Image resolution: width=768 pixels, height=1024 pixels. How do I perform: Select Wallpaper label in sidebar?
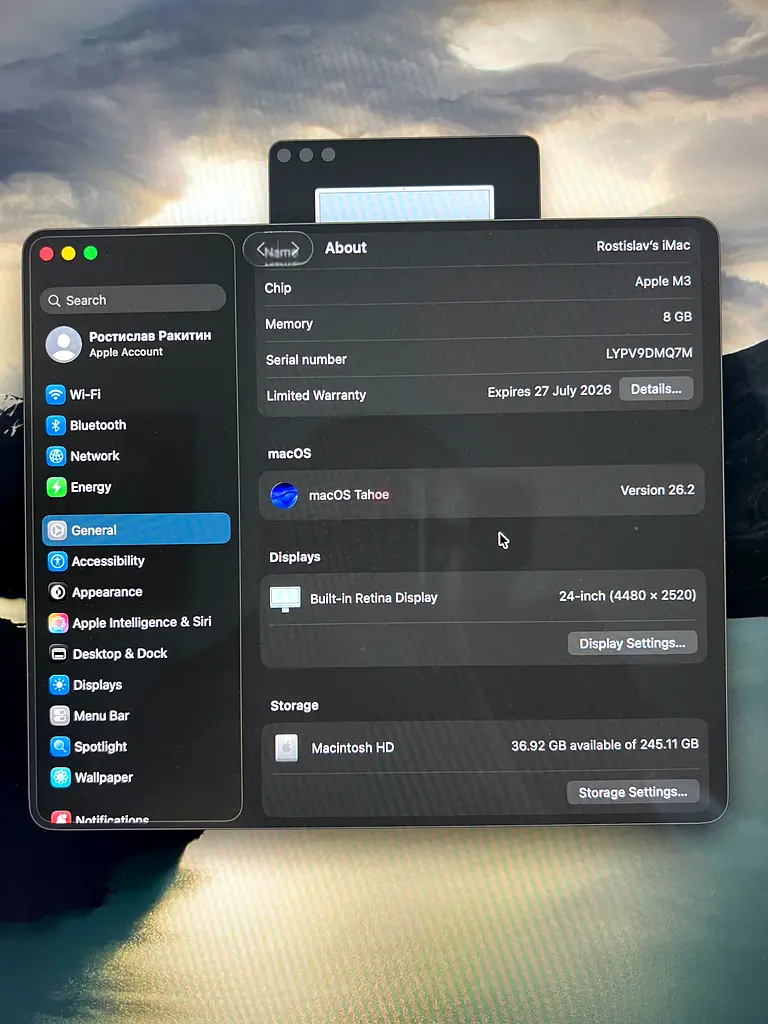(104, 777)
